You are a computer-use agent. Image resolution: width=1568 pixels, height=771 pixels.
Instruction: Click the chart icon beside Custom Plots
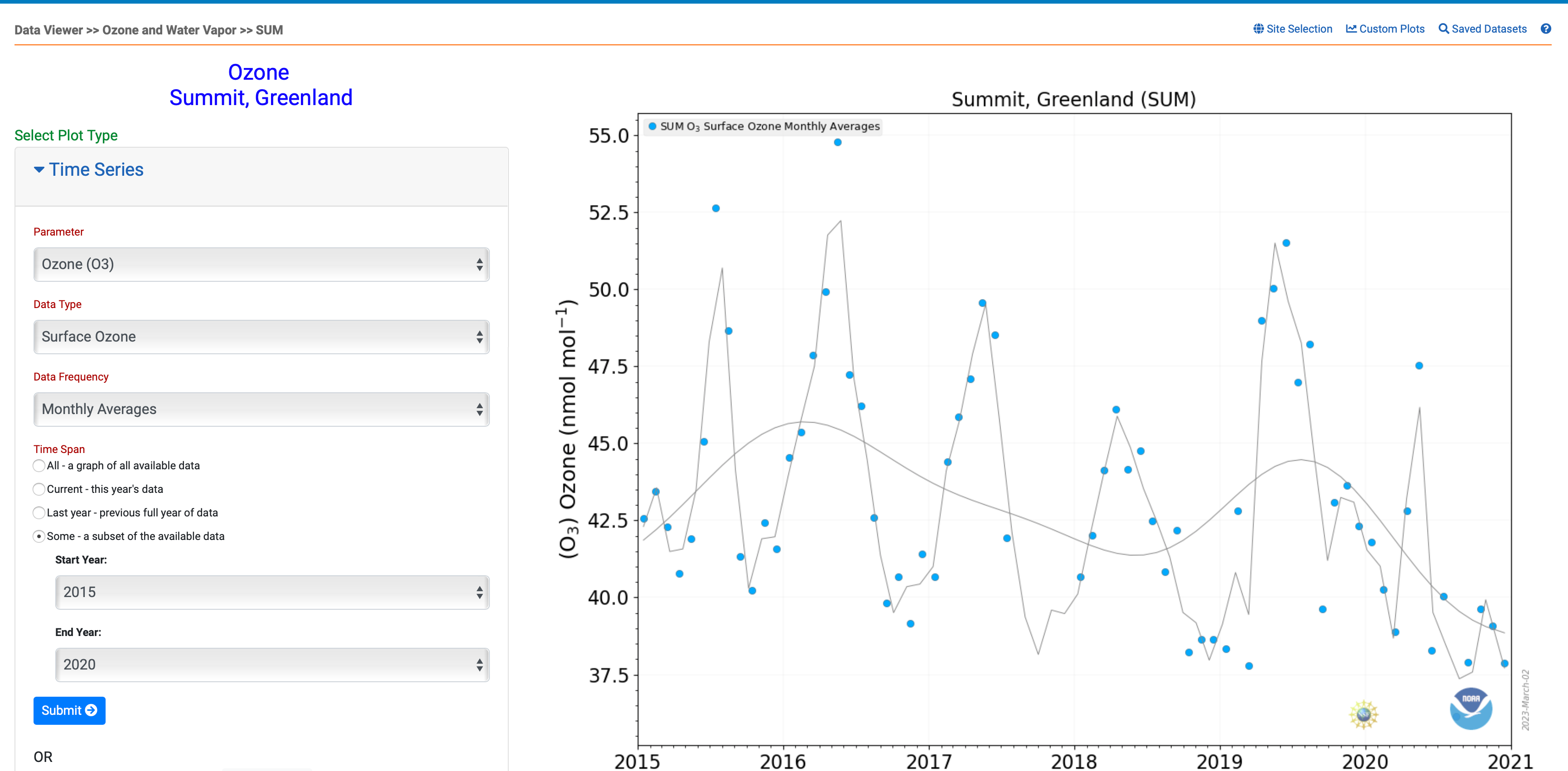pos(1350,29)
